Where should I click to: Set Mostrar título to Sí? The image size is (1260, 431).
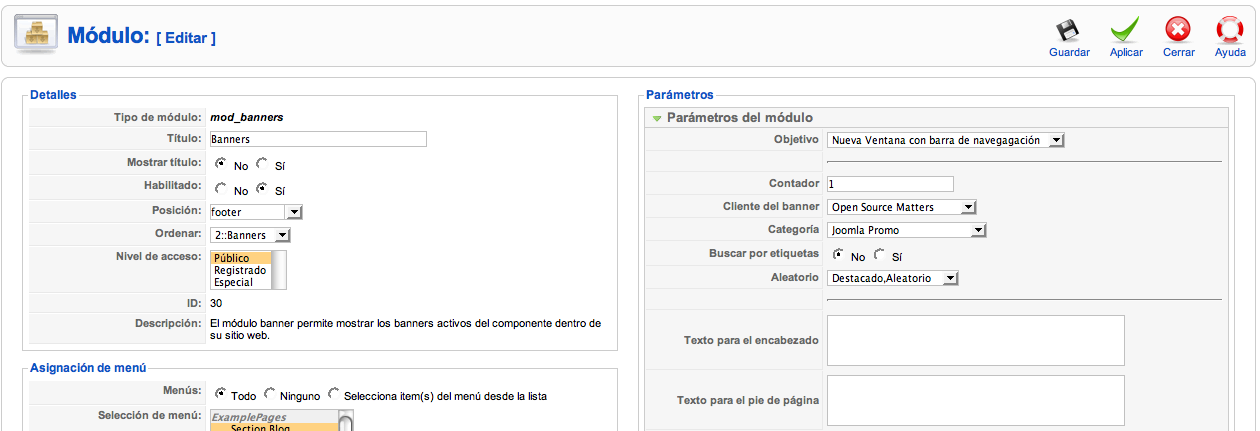263,164
